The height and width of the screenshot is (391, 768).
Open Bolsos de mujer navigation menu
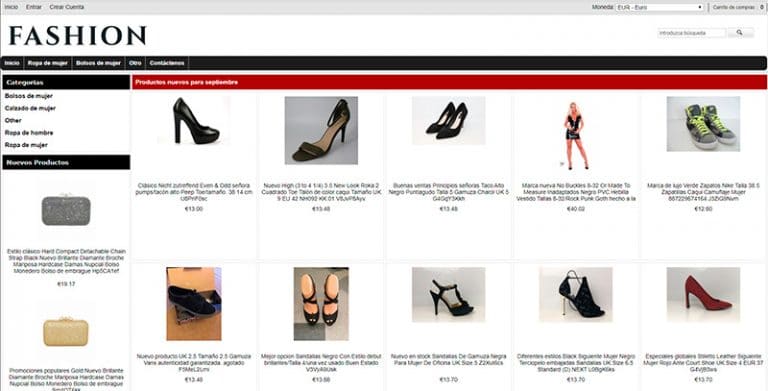(x=98, y=63)
